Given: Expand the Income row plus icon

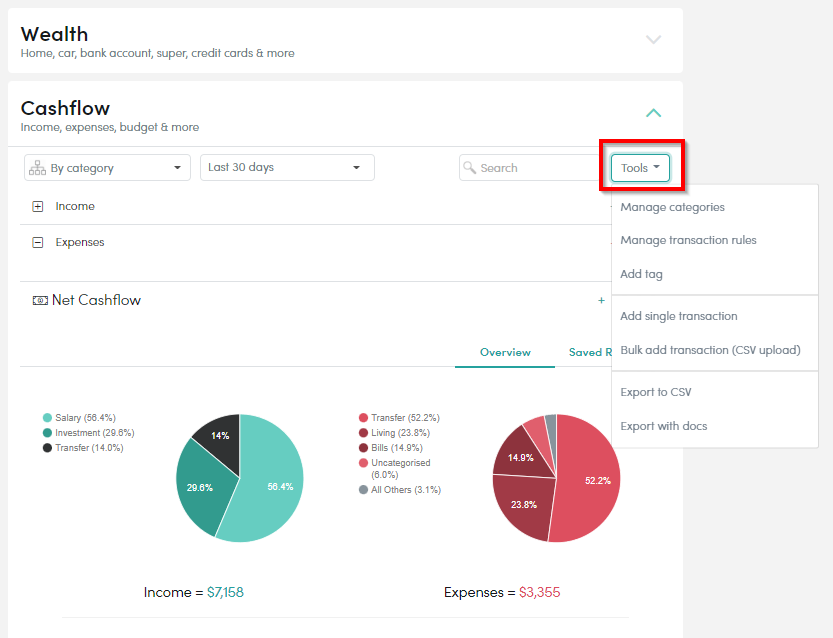Looking at the screenshot, I should [x=38, y=207].
